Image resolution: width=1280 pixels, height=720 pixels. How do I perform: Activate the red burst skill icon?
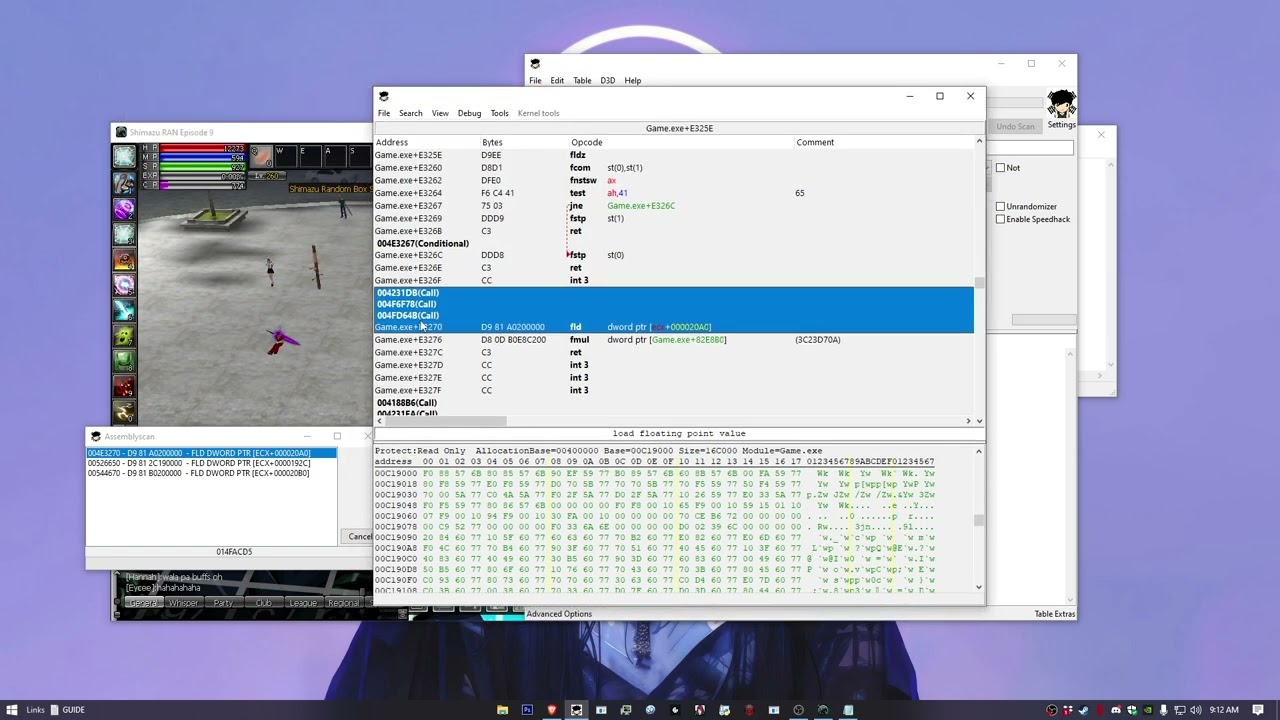pyautogui.click(x=124, y=388)
